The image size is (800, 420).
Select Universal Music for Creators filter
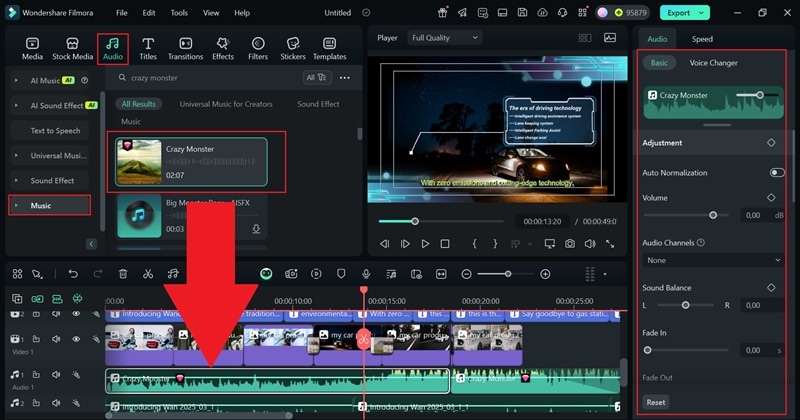(226, 104)
